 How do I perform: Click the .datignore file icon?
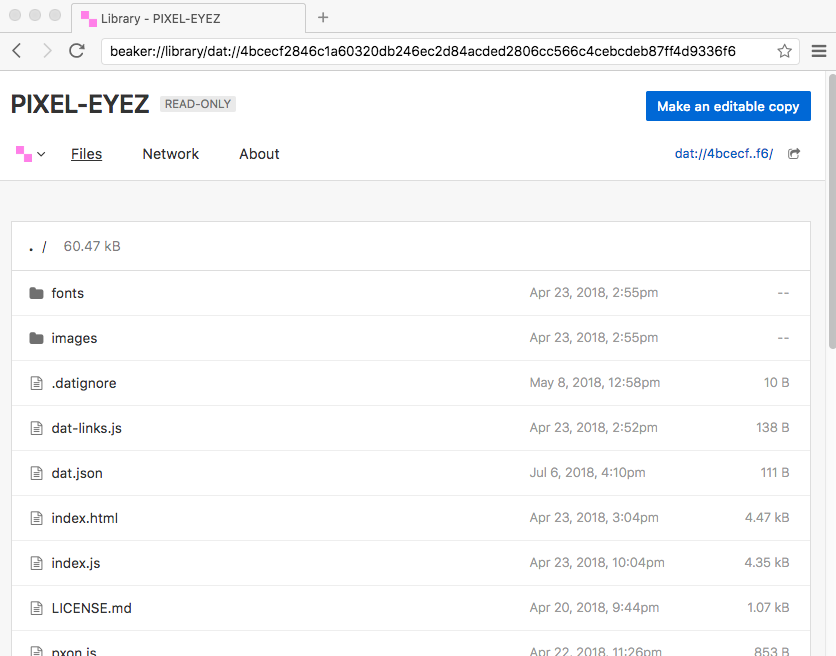click(x=36, y=383)
